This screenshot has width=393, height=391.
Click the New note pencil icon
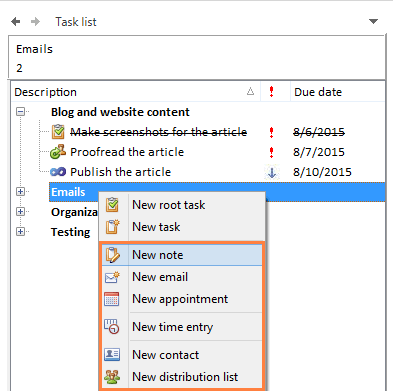click(x=112, y=255)
